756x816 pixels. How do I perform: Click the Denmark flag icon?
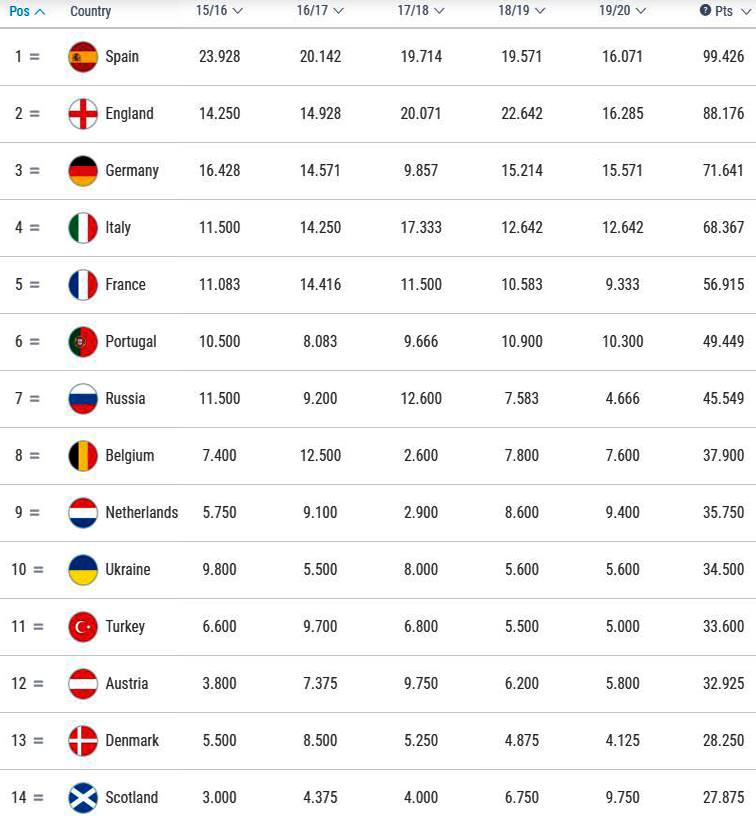click(83, 741)
